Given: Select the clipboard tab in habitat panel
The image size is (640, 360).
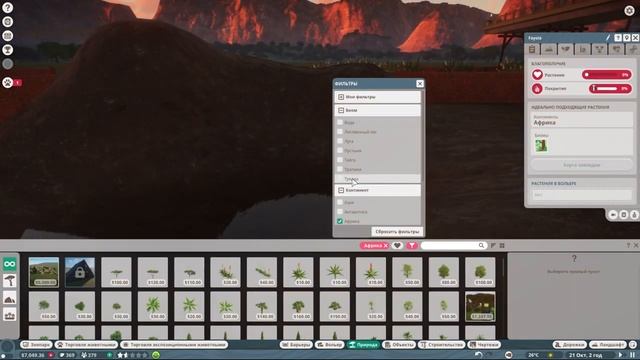Looking at the screenshot, I should point(532,49).
